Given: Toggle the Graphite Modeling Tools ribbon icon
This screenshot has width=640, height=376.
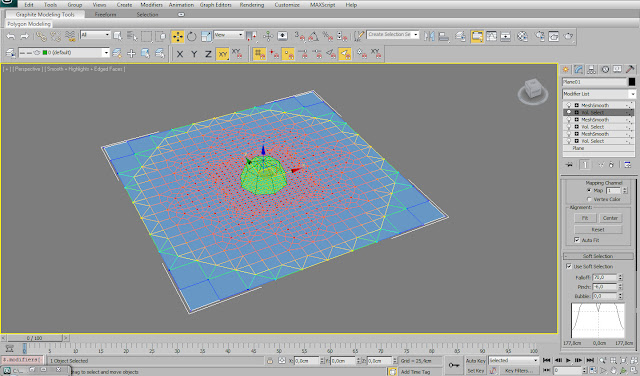Looking at the screenshot, I should 477,36.
